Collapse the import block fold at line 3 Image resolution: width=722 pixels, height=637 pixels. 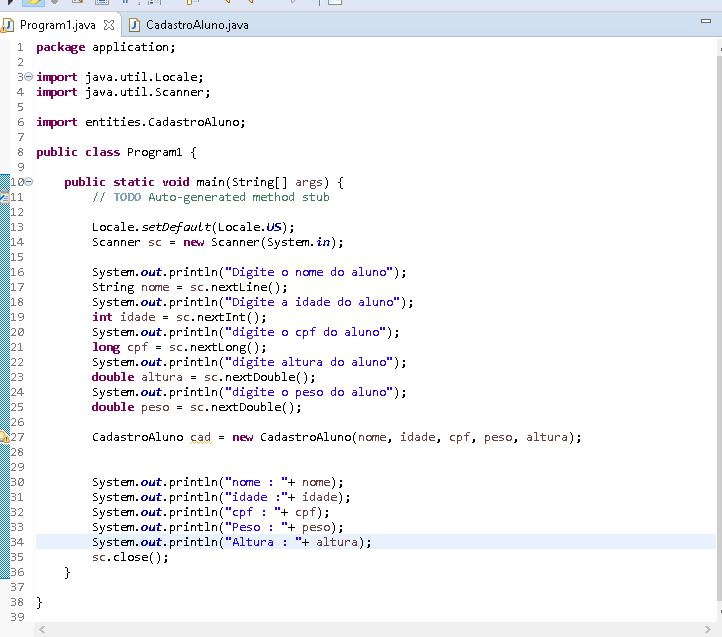coord(29,76)
